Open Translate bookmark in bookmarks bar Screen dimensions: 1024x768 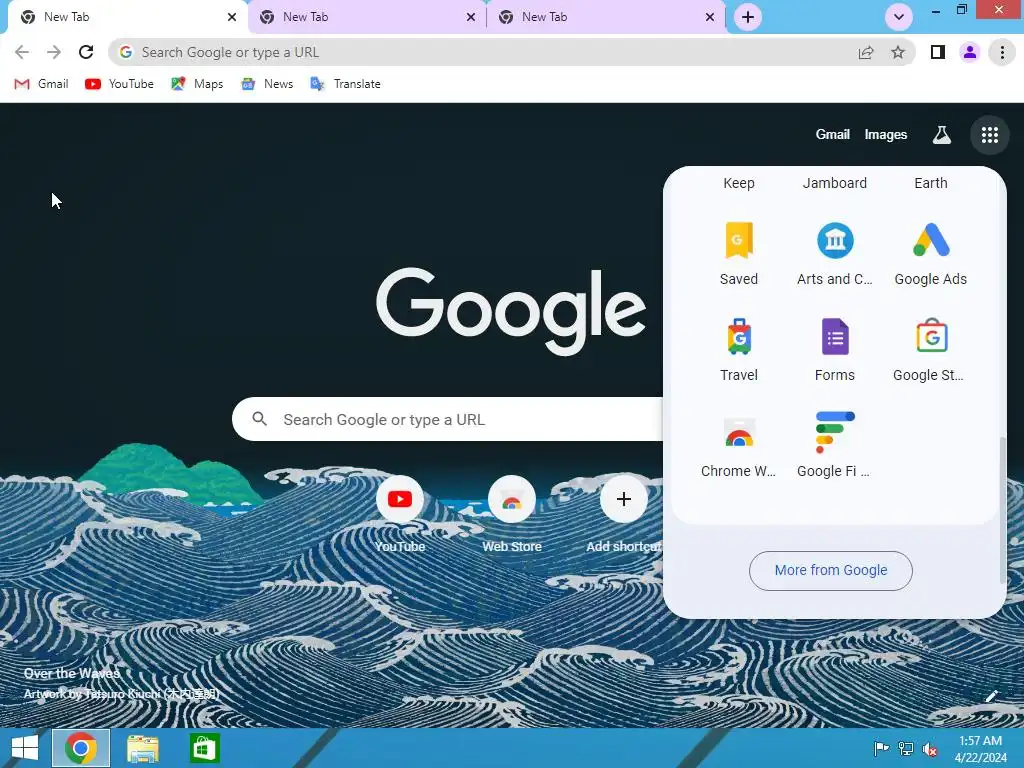click(x=345, y=84)
